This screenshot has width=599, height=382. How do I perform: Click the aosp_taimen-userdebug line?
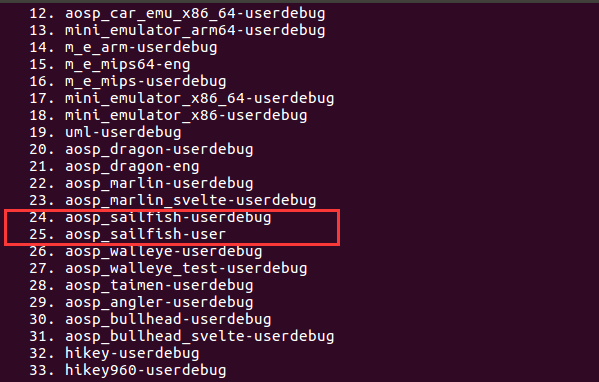(159, 285)
